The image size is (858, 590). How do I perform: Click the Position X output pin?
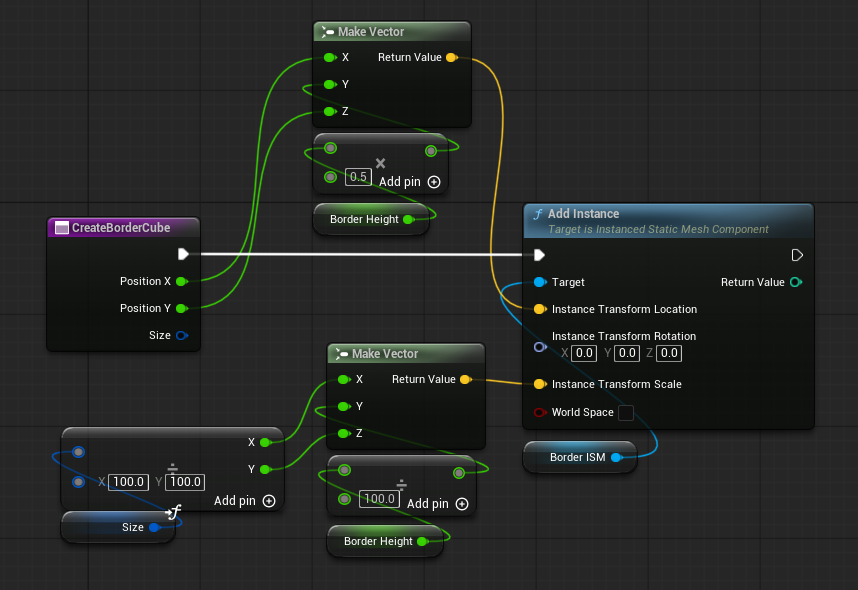182,281
